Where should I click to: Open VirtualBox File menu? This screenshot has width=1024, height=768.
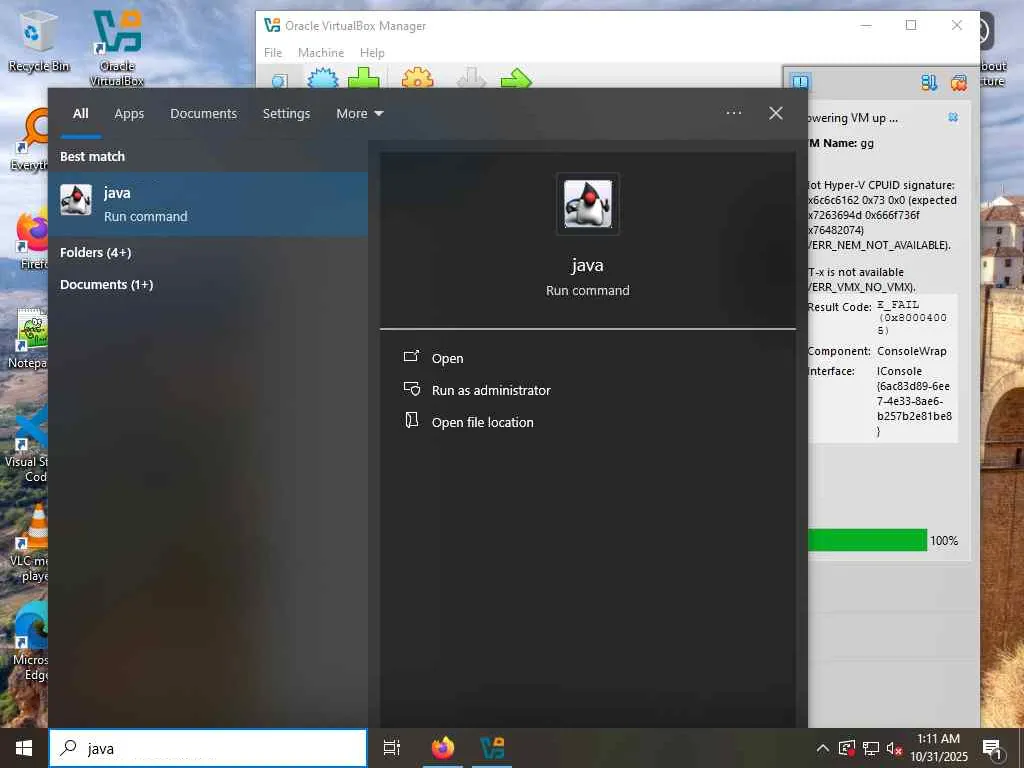coord(273,52)
